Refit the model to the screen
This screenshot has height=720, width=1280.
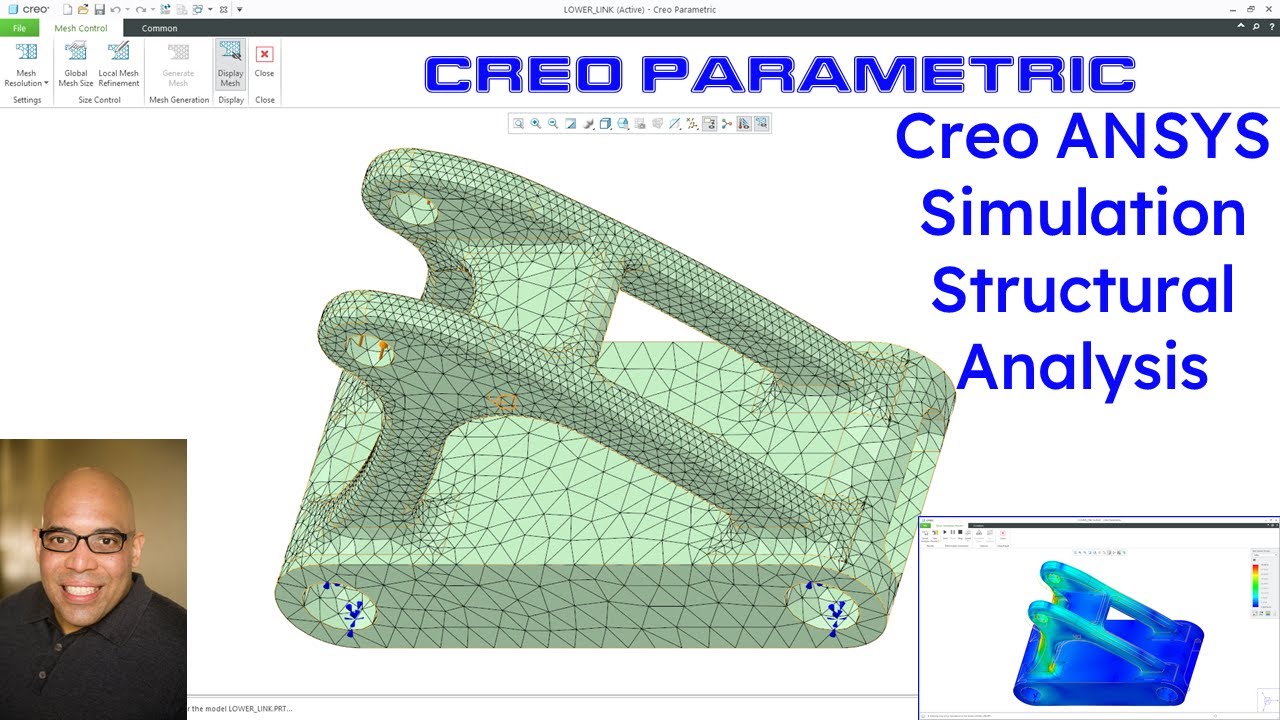tap(518, 124)
